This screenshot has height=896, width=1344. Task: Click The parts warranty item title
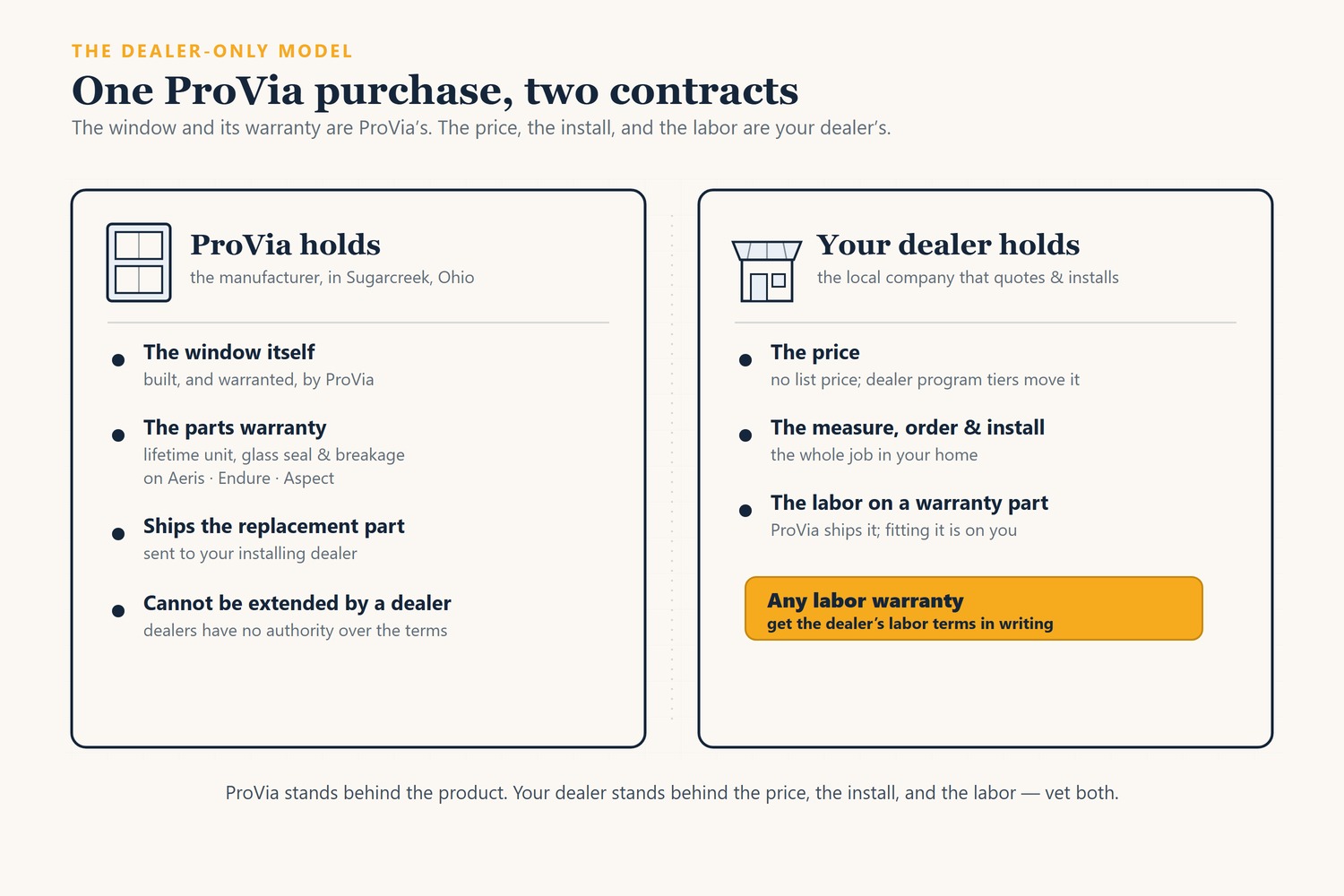tap(235, 427)
